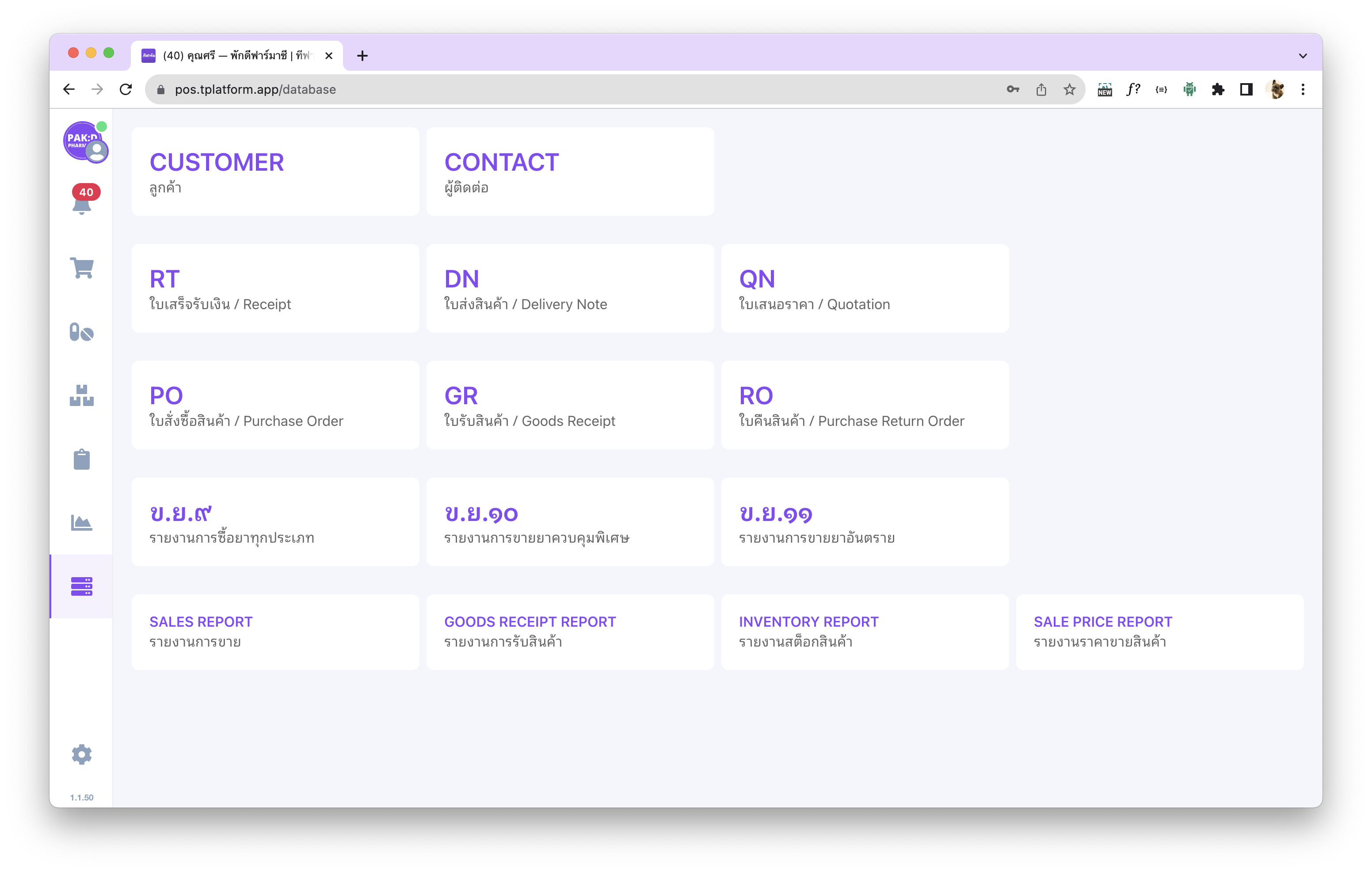1372x873 pixels.
Task: Open the shopping cart sidebar icon
Action: pos(82,268)
